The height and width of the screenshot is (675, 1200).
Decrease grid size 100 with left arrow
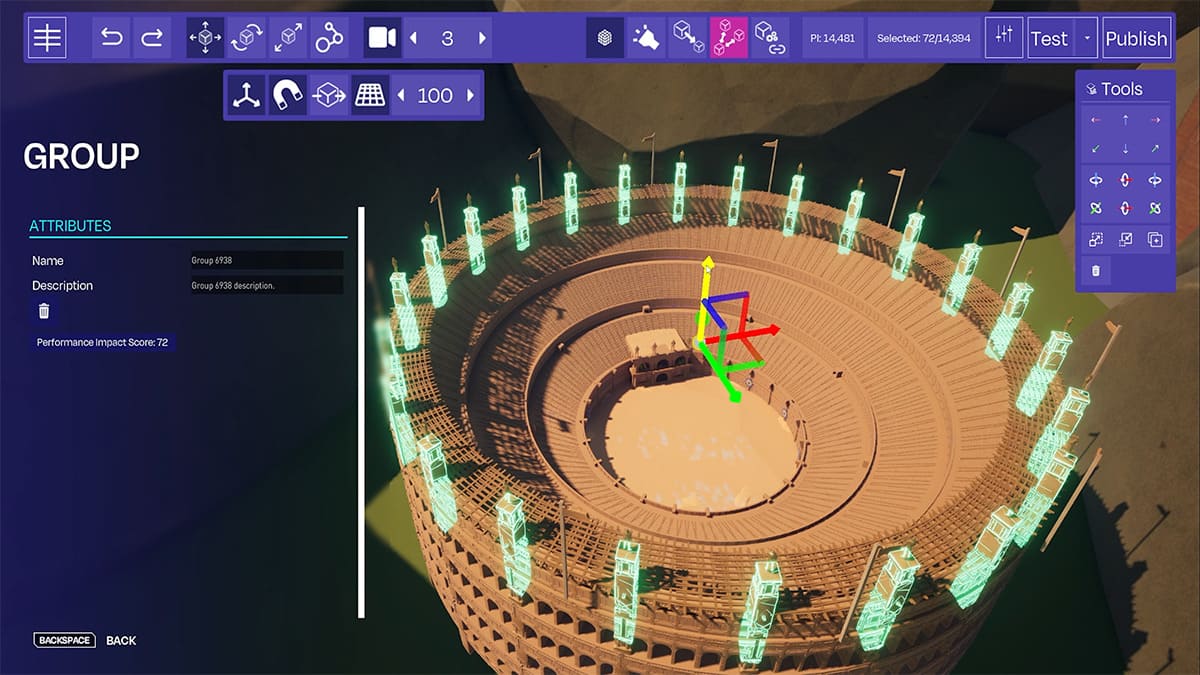[x=402, y=95]
